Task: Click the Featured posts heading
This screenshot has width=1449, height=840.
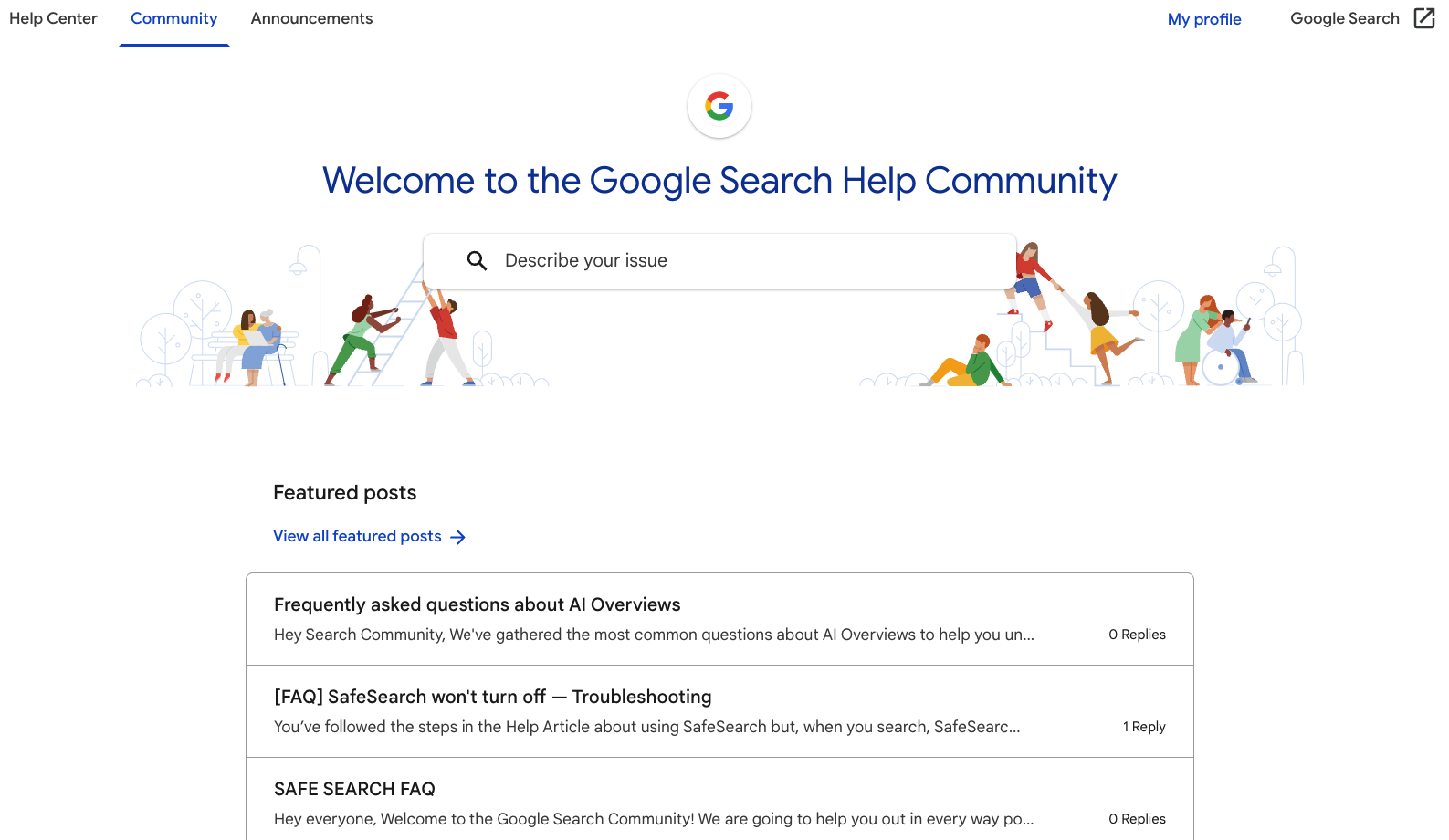Action: point(344,492)
